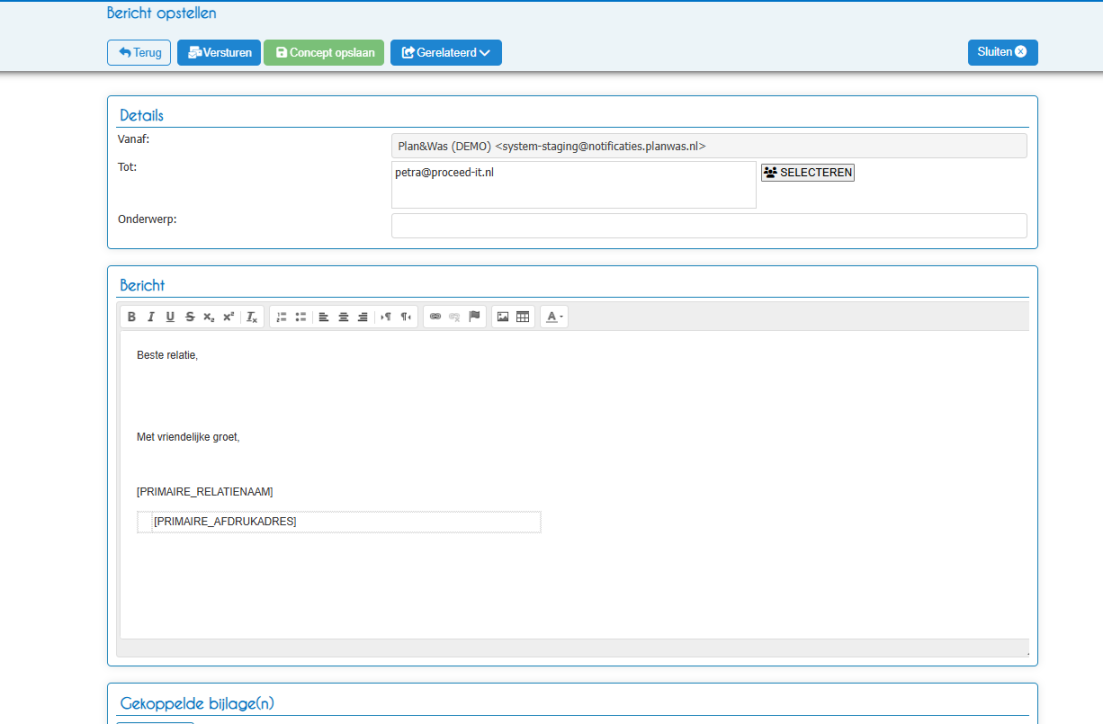Open the Gerelateerd dropdown menu
This screenshot has height=724, width=1103.
[x=446, y=53]
